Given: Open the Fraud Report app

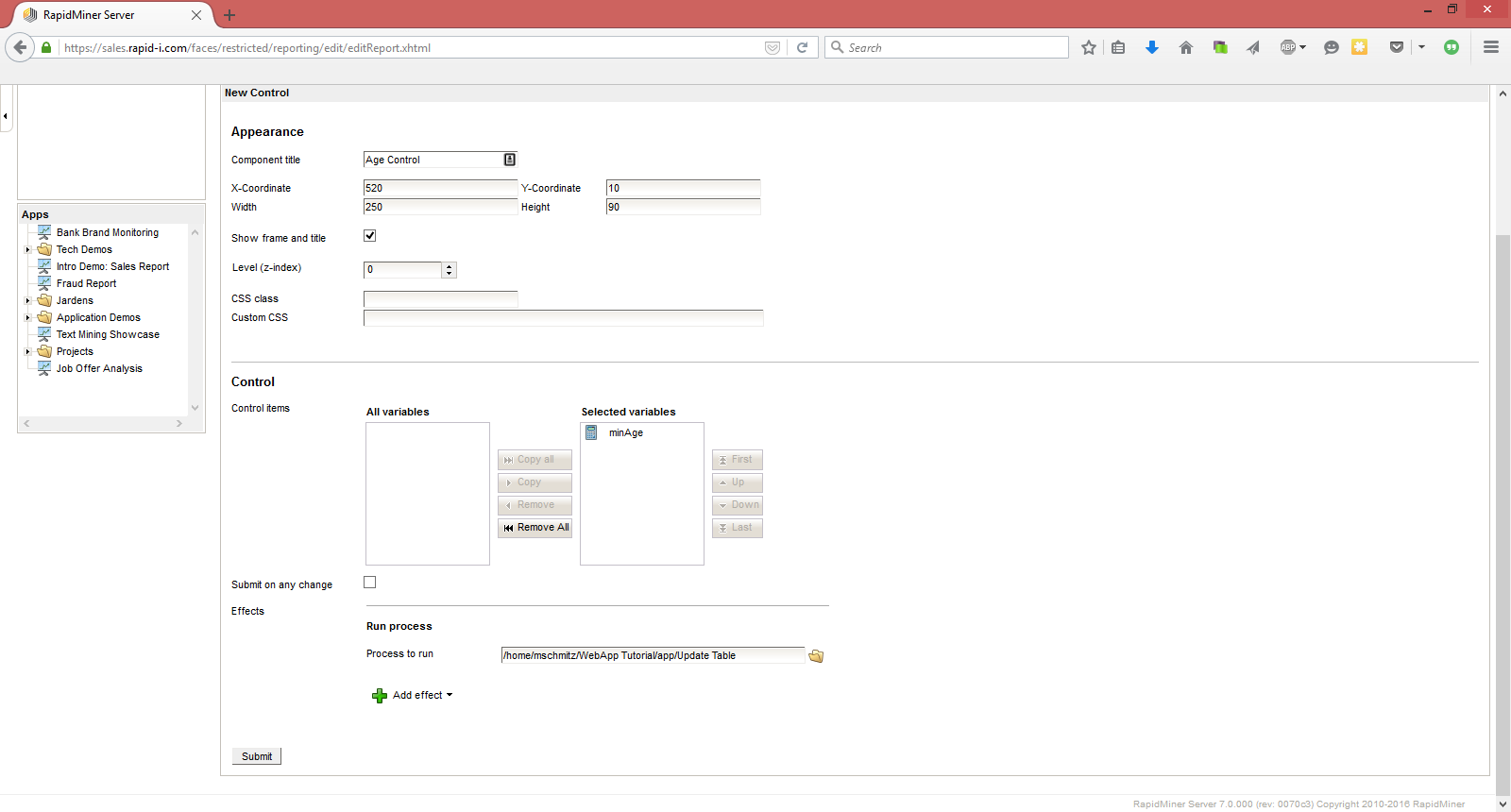Looking at the screenshot, I should pyautogui.click(x=86, y=283).
